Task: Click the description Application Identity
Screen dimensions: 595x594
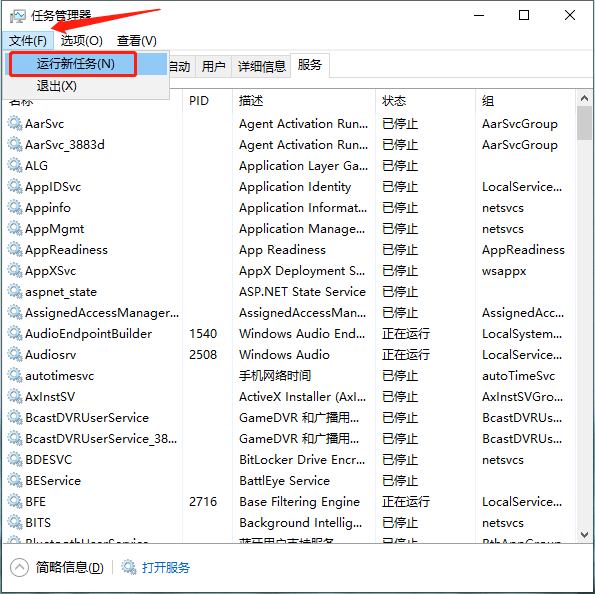Action: click(295, 187)
